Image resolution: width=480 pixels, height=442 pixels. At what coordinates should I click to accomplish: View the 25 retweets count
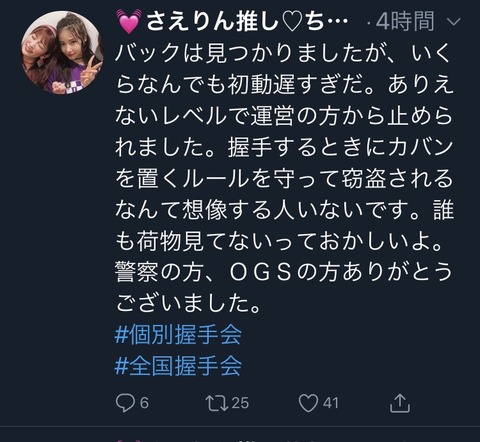(240, 403)
